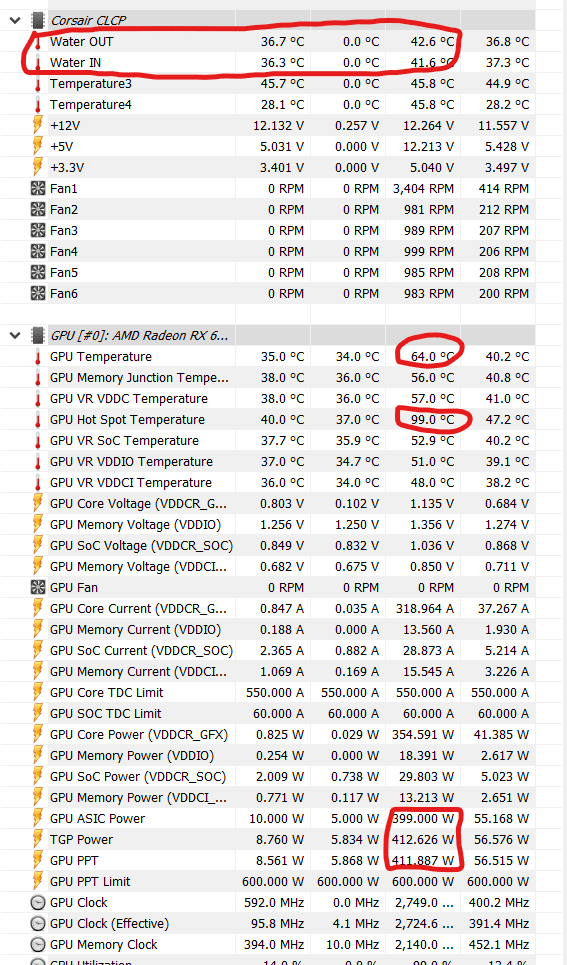
Task: Click the GPU Hot Spot Temperature thermometer icon
Action: click(38, 420)
